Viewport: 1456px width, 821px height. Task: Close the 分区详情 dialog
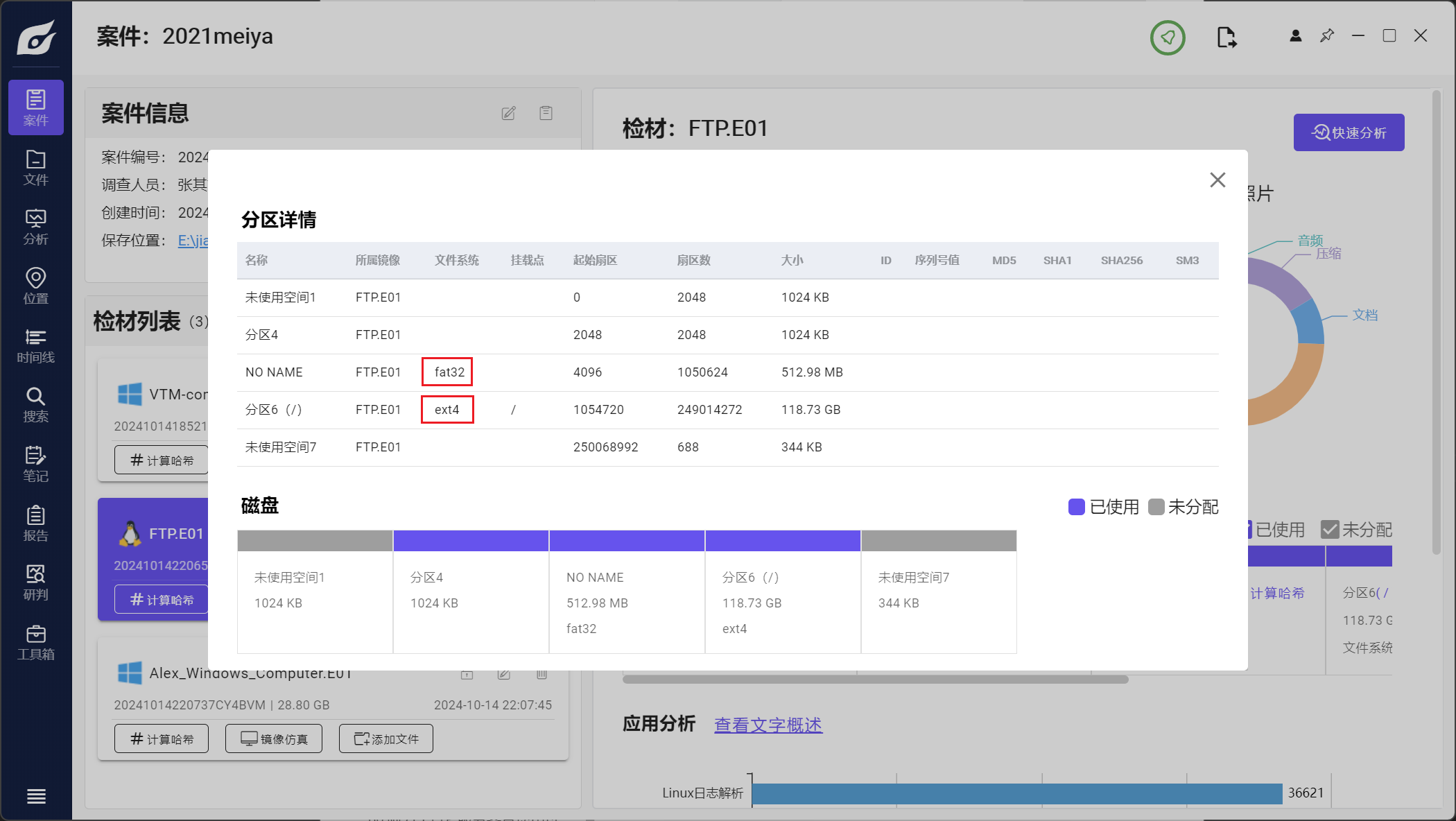click(1217, 180)
